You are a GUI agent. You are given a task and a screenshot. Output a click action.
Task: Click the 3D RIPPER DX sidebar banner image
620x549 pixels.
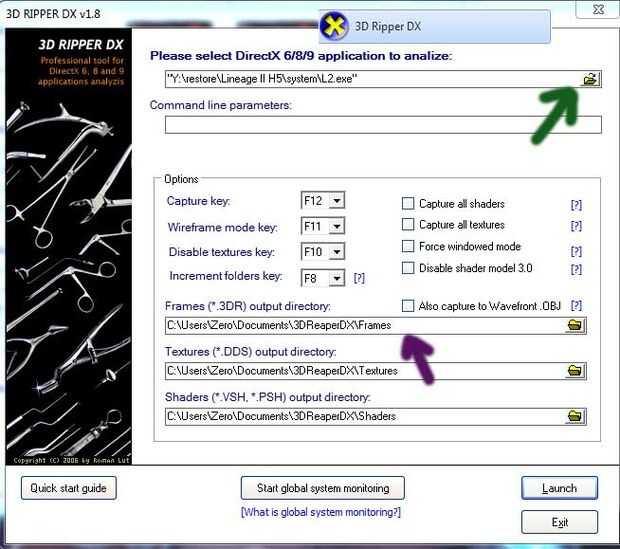click(x=68, y=246)
